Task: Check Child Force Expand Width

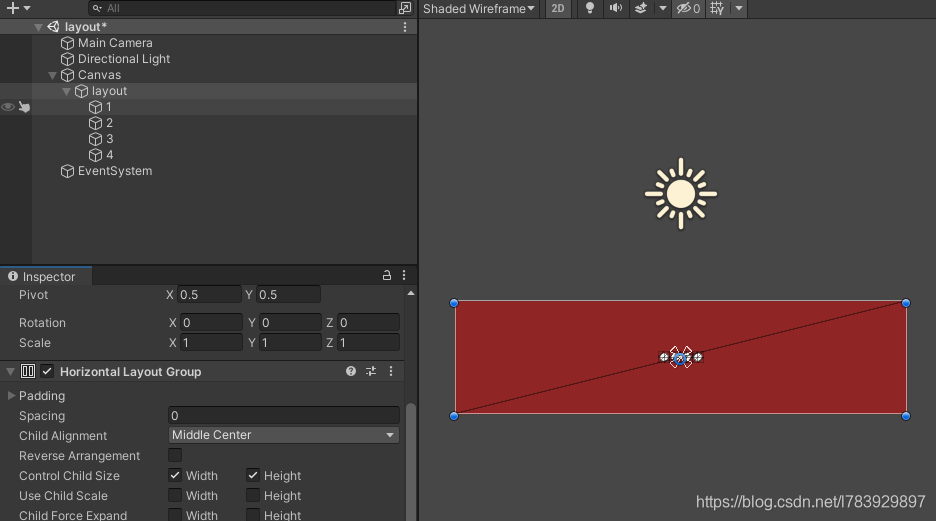Action: [x=175, y=514]
